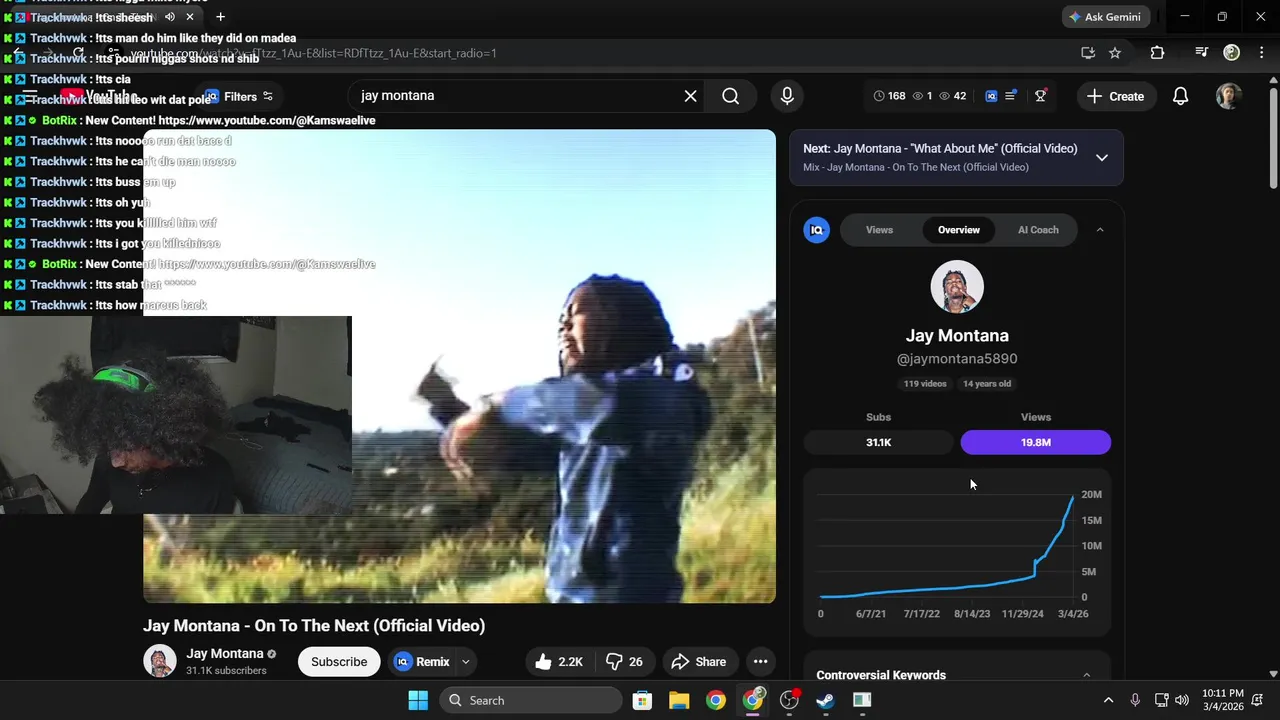Image resolution: width=1280 pixels, height=720 pixels.
Task: Switch to the AI Coach tab
Action: click(x=1038, y=230)
